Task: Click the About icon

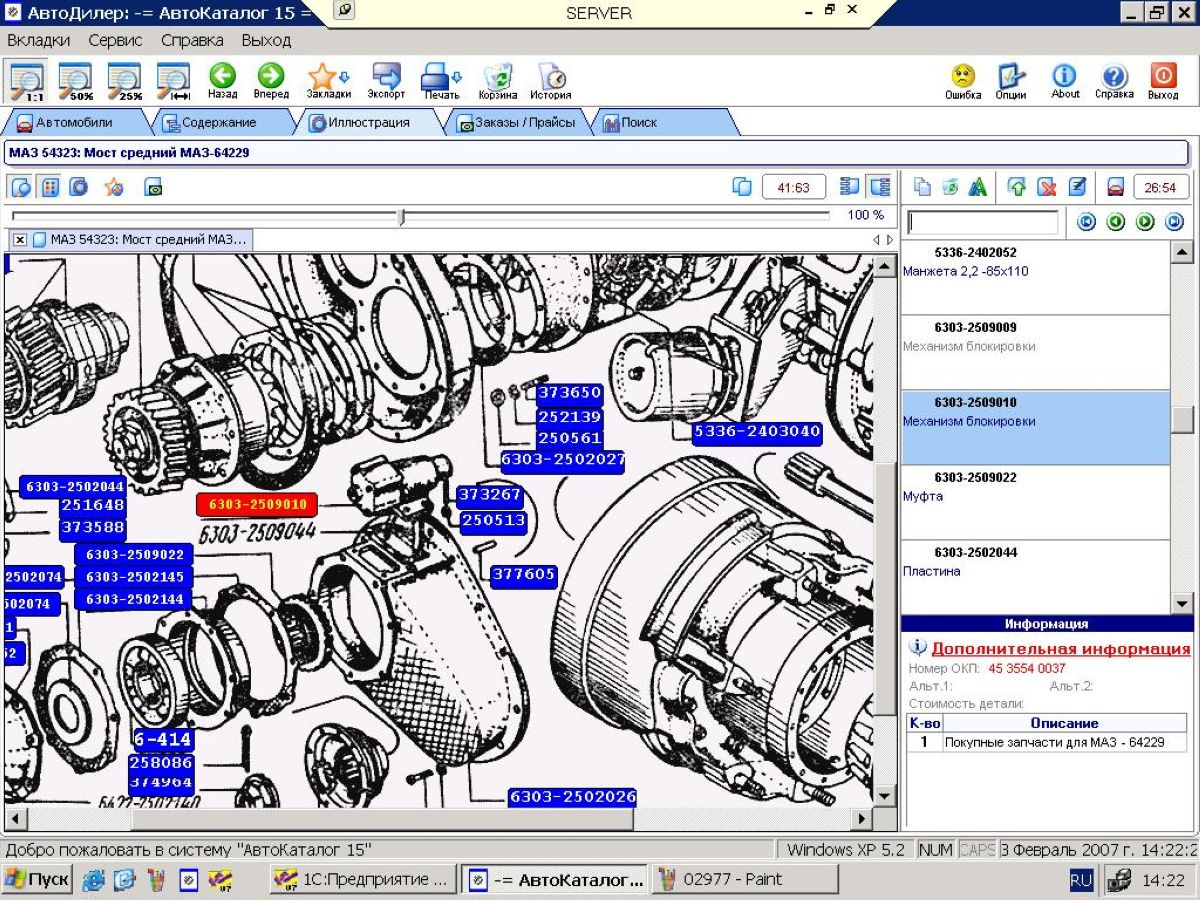Action: pos(1065,80)
